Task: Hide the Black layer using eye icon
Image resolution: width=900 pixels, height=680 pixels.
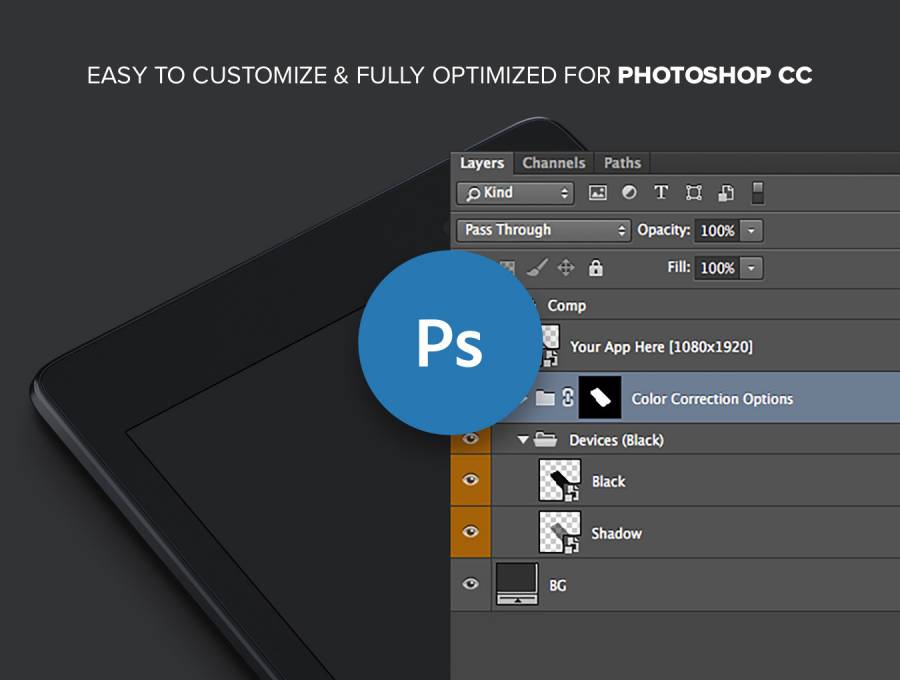Action: click(470, 481)
